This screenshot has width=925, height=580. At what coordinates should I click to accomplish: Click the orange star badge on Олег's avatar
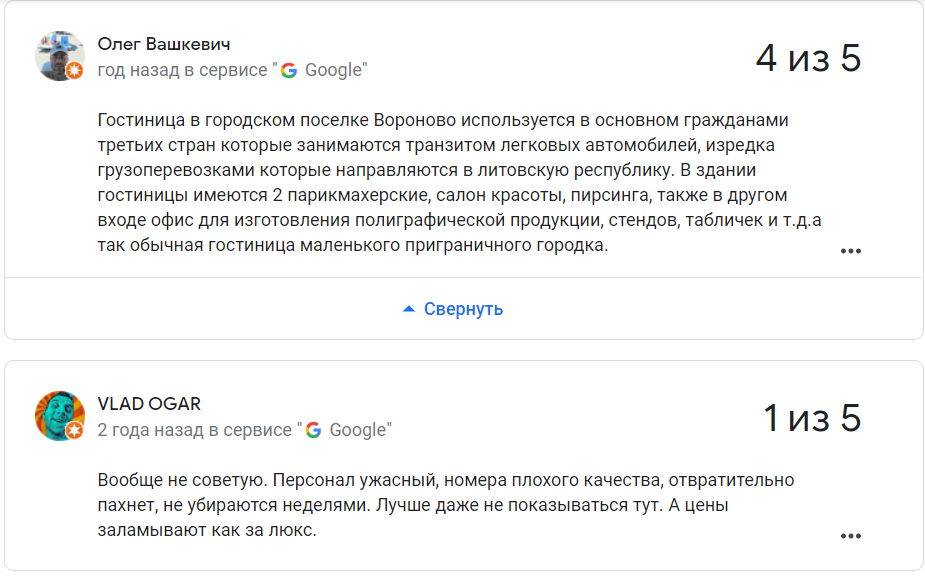click(74, 70)
